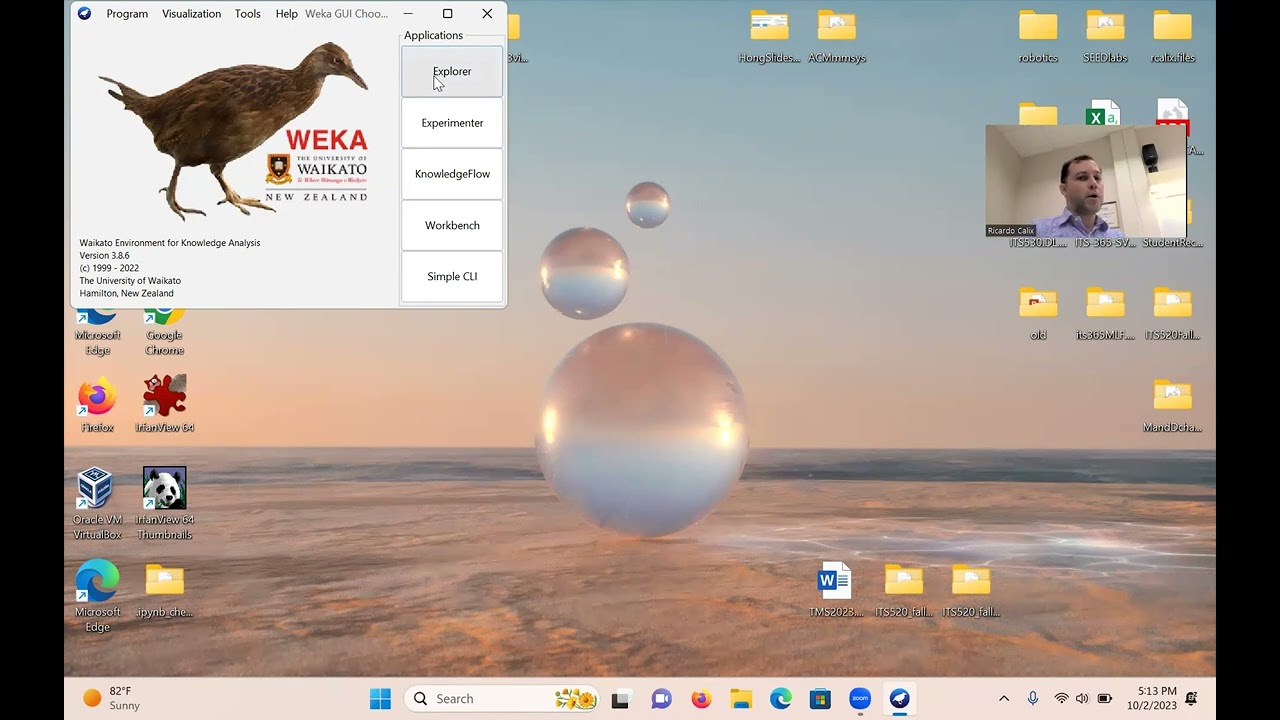Open the notification bell in taskbar
This screenshot has height=720, width=1280.
tap(1191, 699)
